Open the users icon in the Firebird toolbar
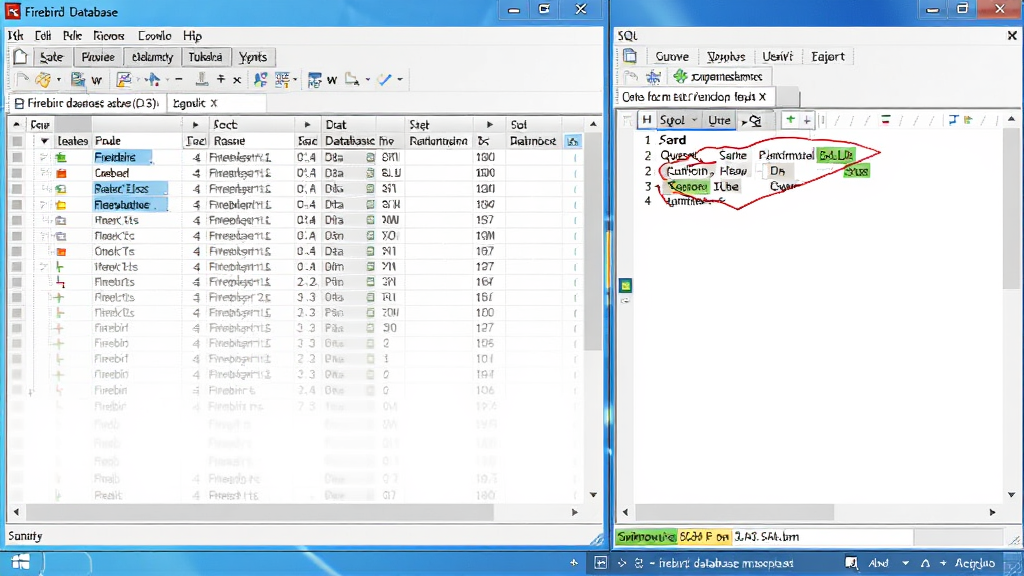The image size is (1024, 576). (x=261, y=80)
